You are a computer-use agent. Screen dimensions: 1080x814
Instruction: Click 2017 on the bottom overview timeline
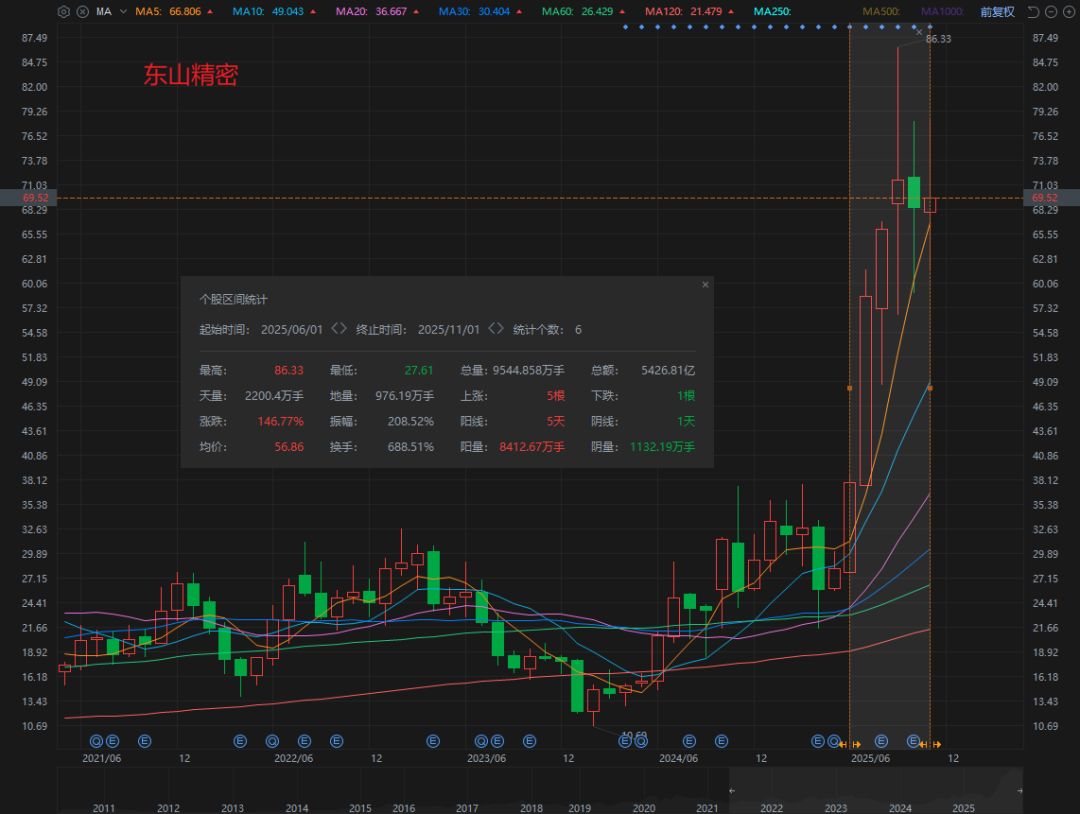click(467, 808)
